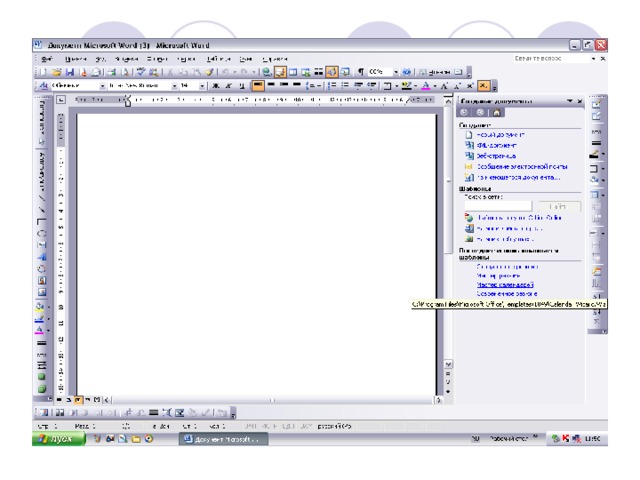
Task: Click the template search field in task pane
Action: (500, 205)
